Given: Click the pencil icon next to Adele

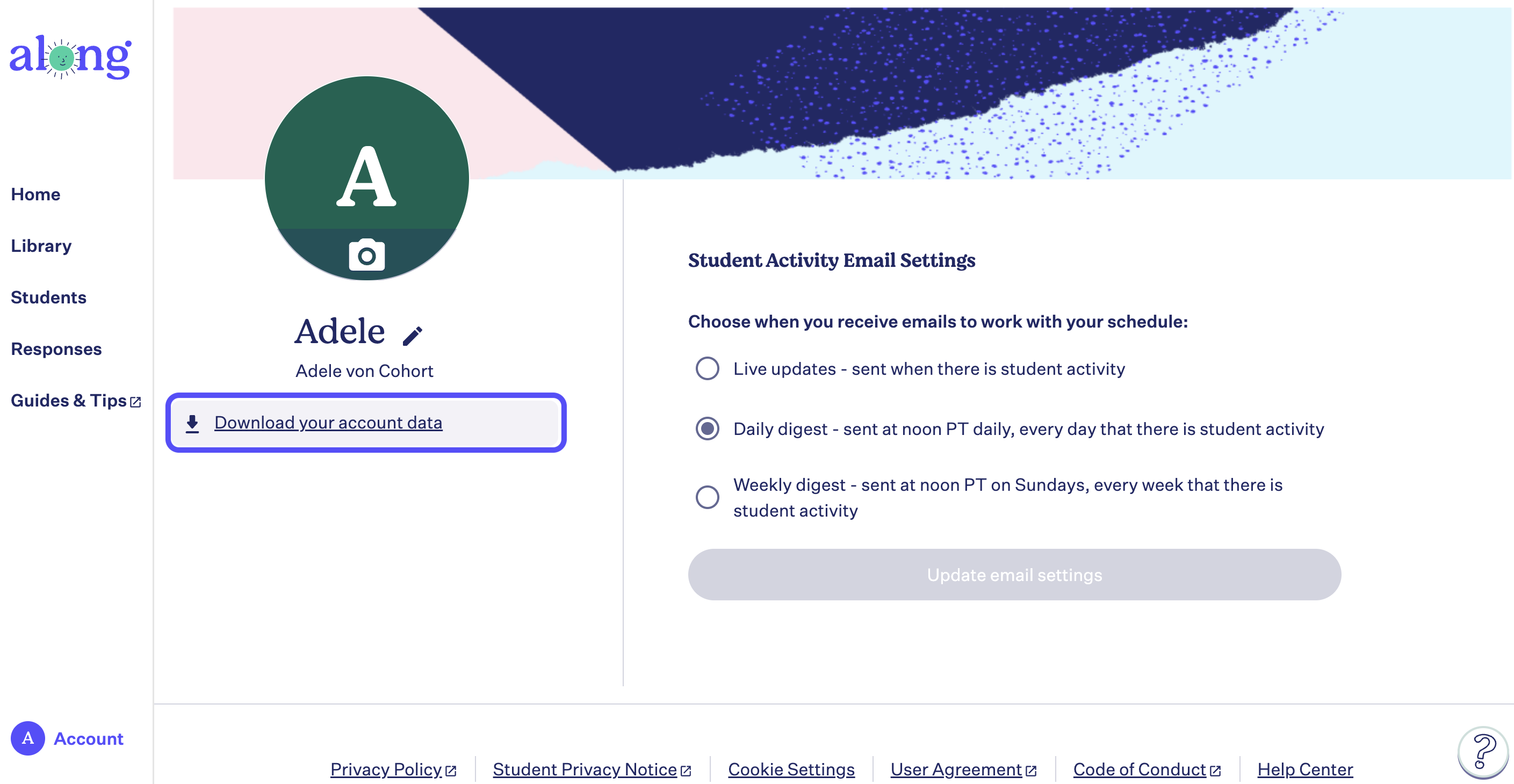Looking at the screenshot, I should tap(413, 336).
